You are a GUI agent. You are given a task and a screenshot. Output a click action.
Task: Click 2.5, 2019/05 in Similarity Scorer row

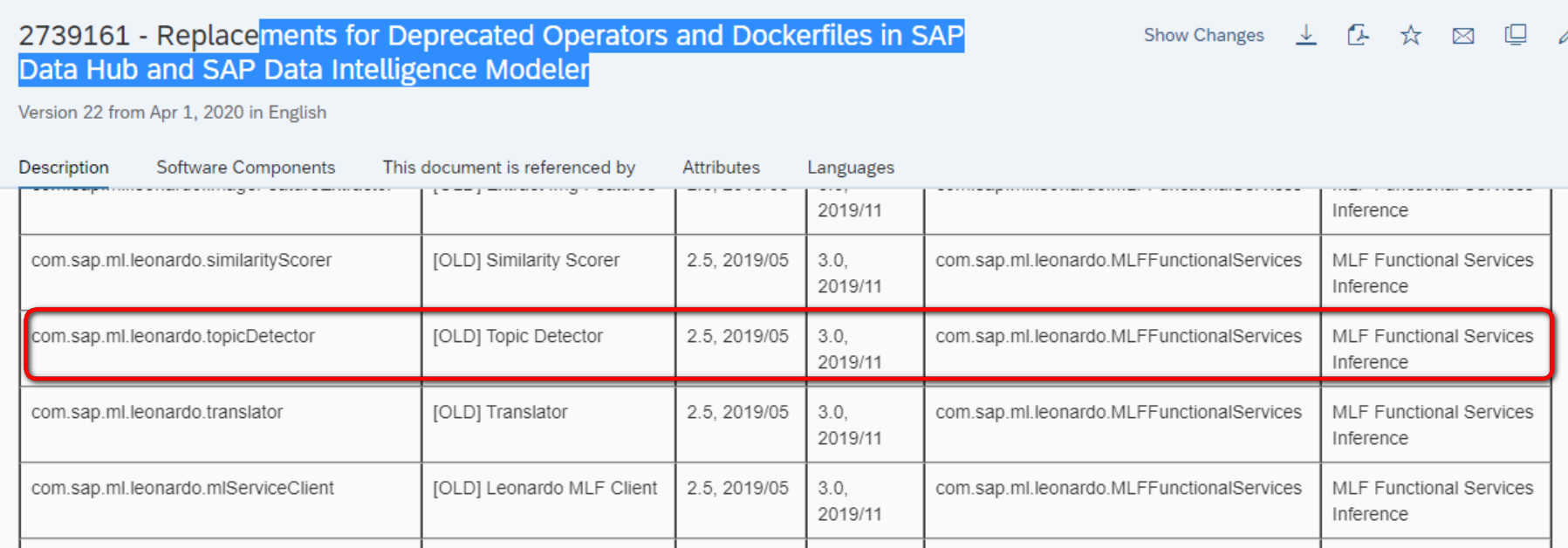coord(741,272)
